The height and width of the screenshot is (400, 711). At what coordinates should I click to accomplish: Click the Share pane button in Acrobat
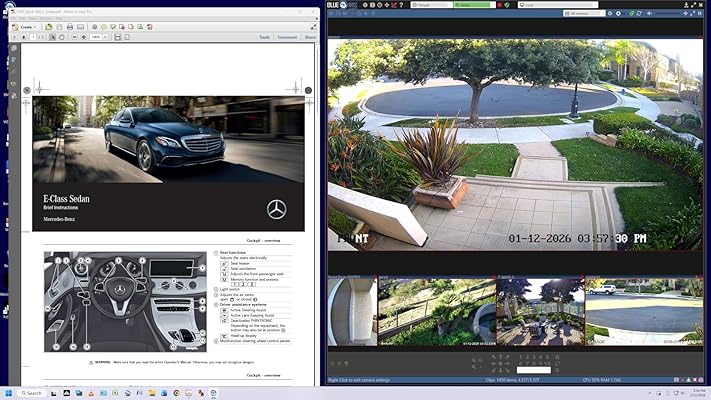click(310, 37)
